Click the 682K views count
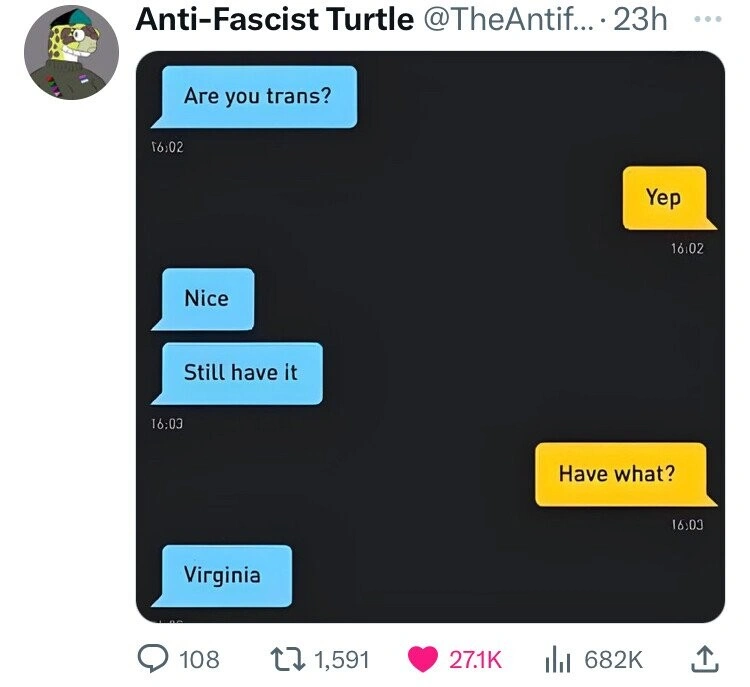This screenshot has width=750, height=687. pos(612,659)
